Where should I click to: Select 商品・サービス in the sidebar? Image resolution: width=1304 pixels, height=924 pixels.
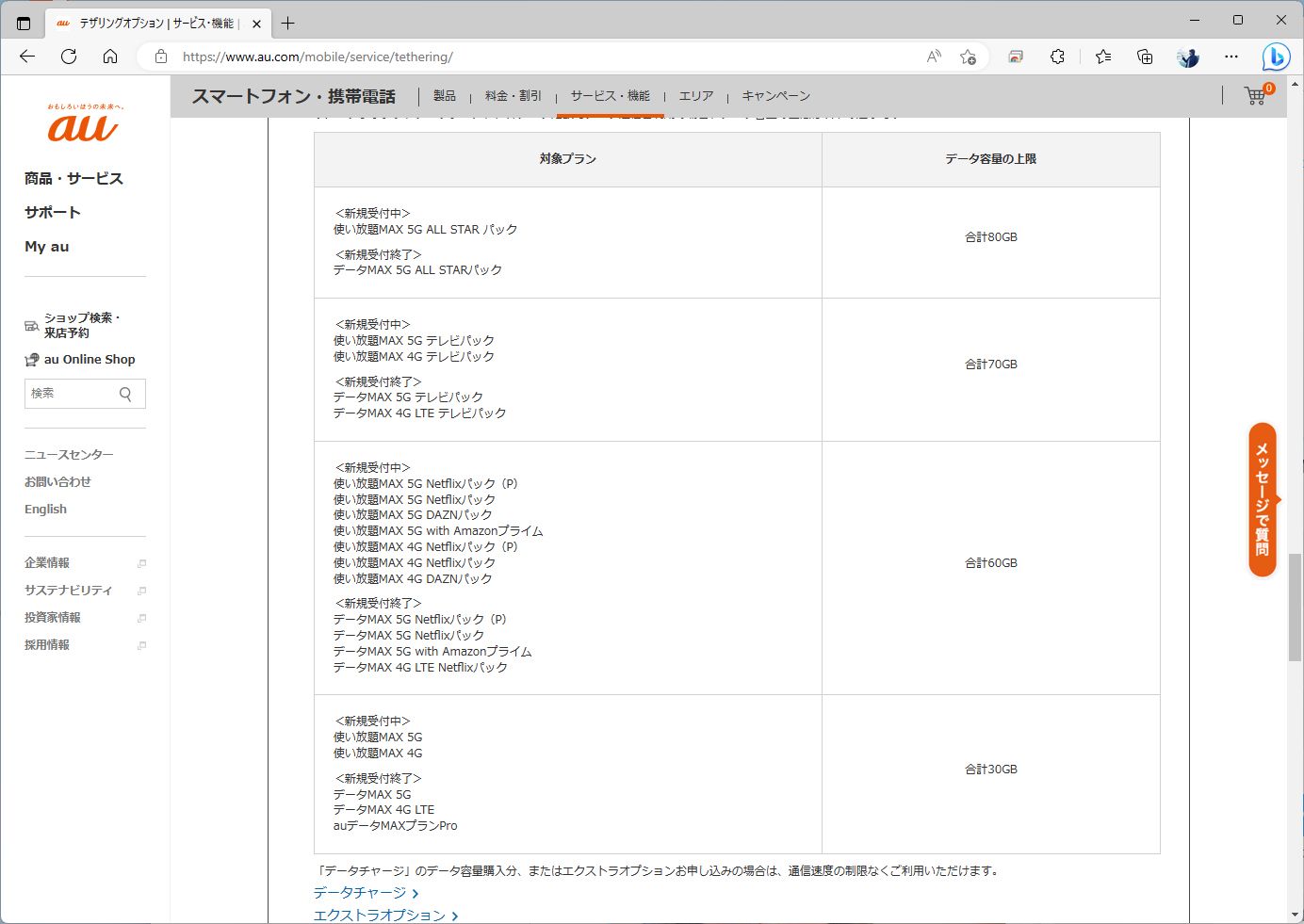point(73,178)
